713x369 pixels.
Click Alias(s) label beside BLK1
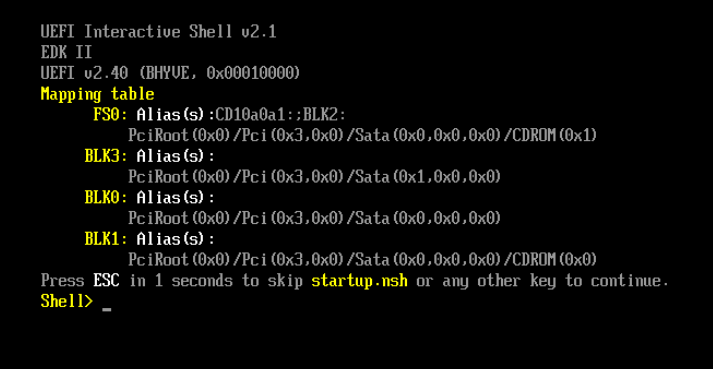pyautogui.click(x=176, y=239)
